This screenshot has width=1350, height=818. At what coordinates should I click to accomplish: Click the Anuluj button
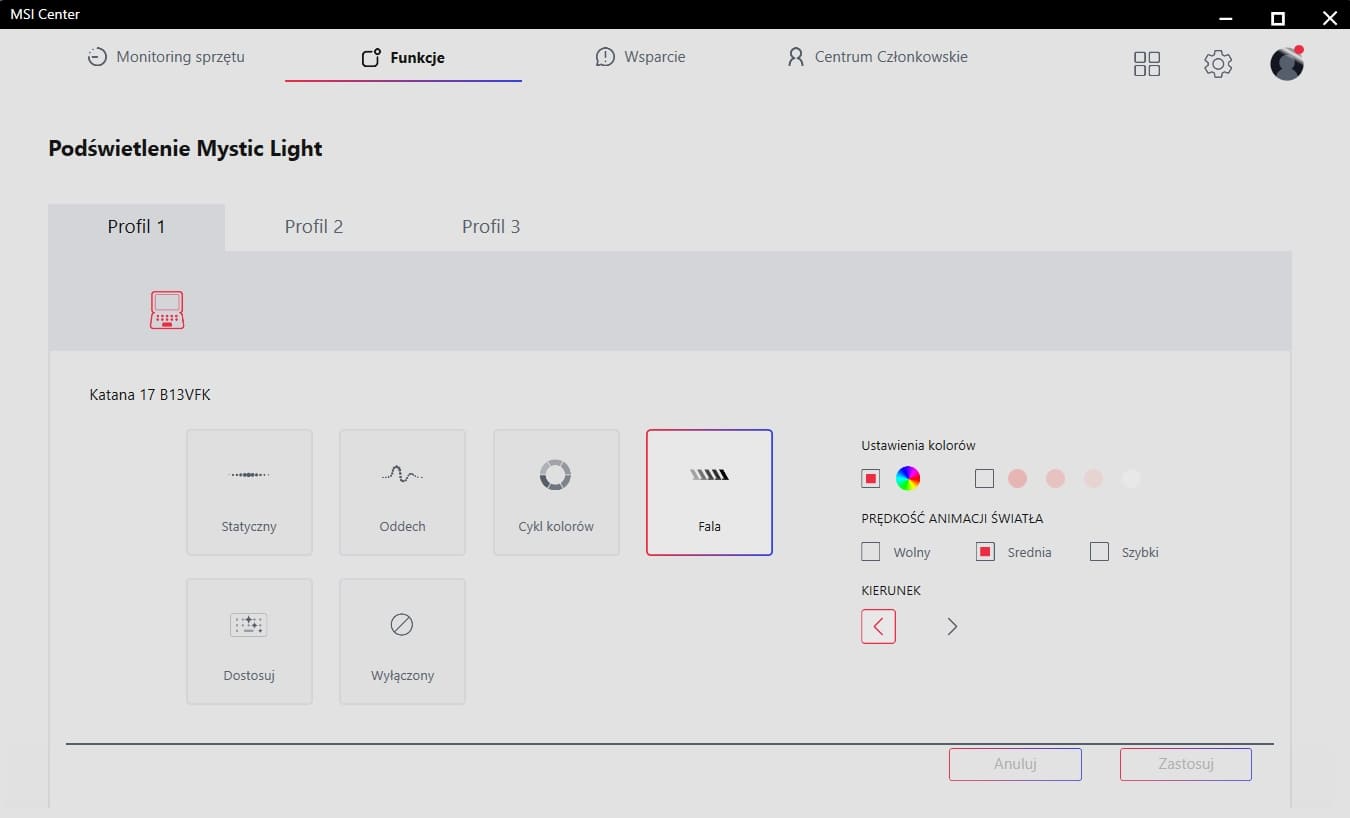point(1015,764)
